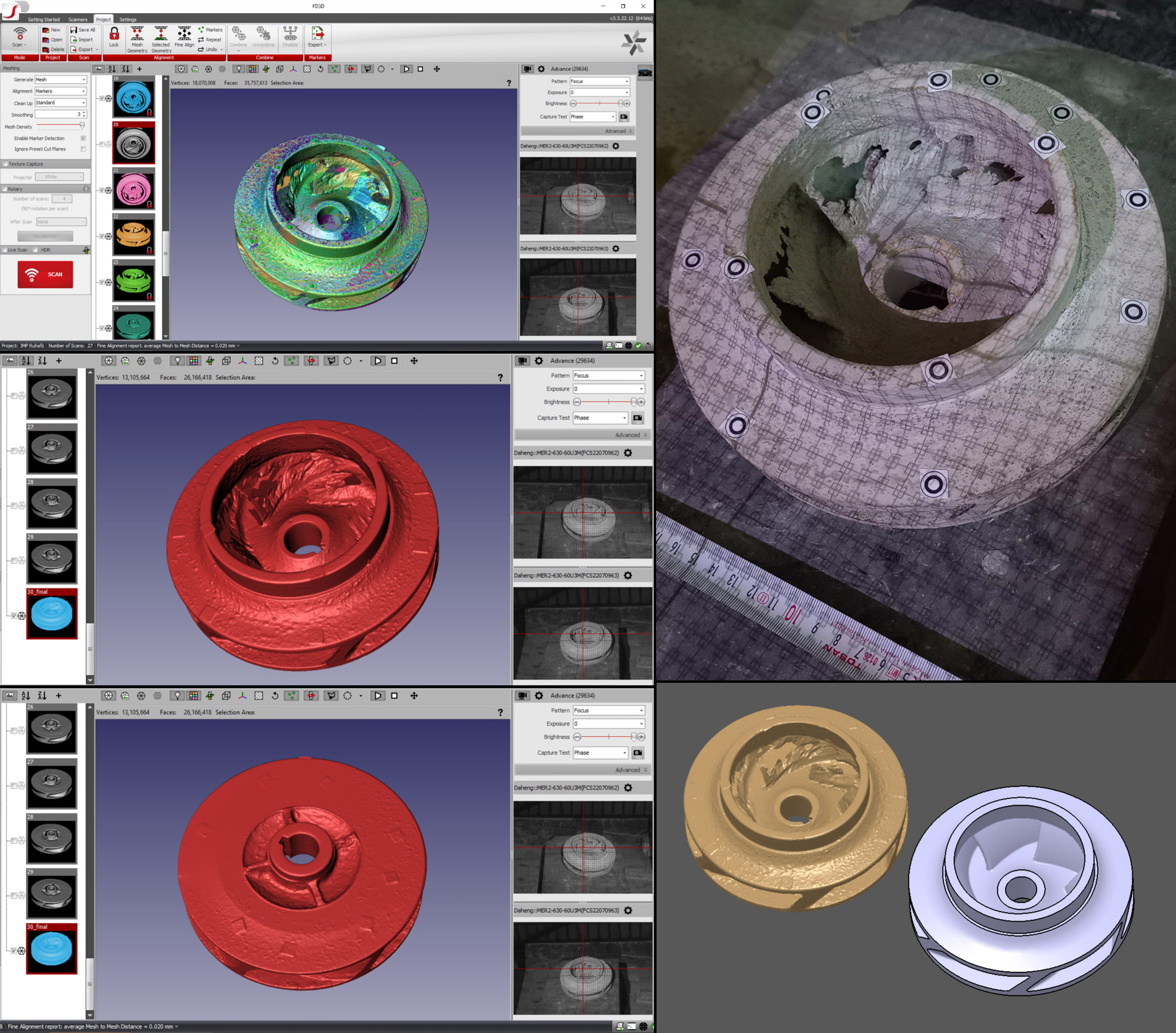1176x1033 pixels.
Task: Click the colored grid icon in the top window toolbar
Action: (253, 69)
